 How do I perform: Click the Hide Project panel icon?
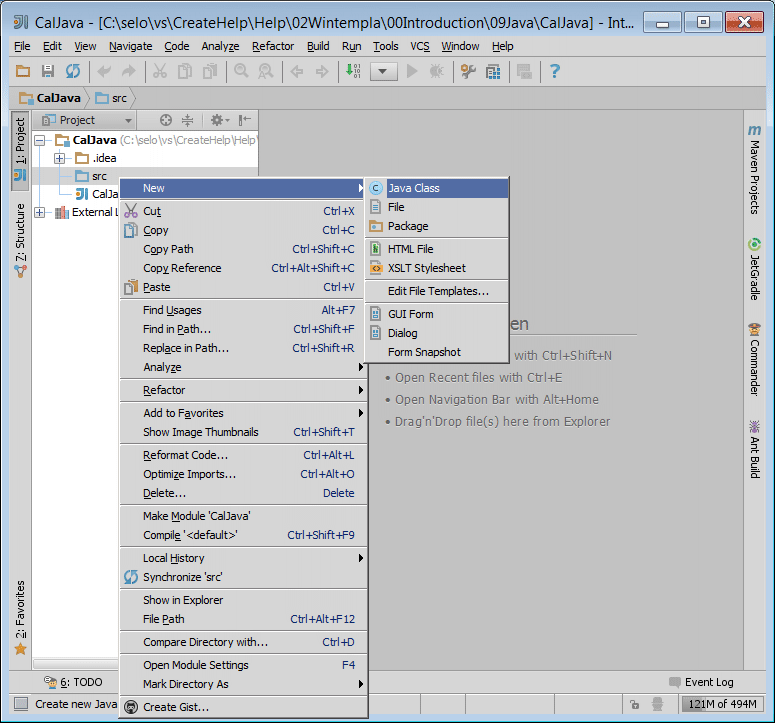[245, 120]
